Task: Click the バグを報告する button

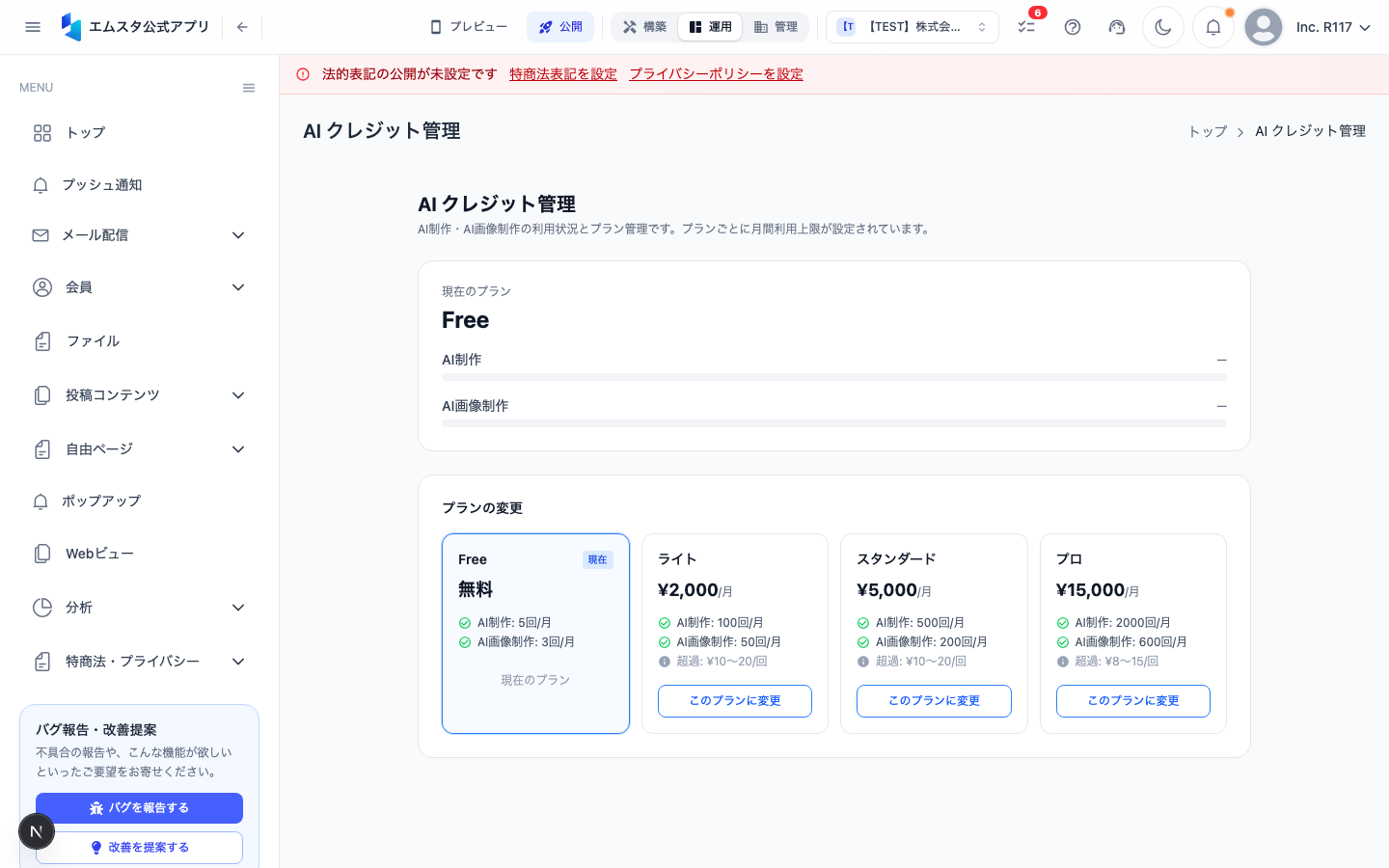Action: 139,808
